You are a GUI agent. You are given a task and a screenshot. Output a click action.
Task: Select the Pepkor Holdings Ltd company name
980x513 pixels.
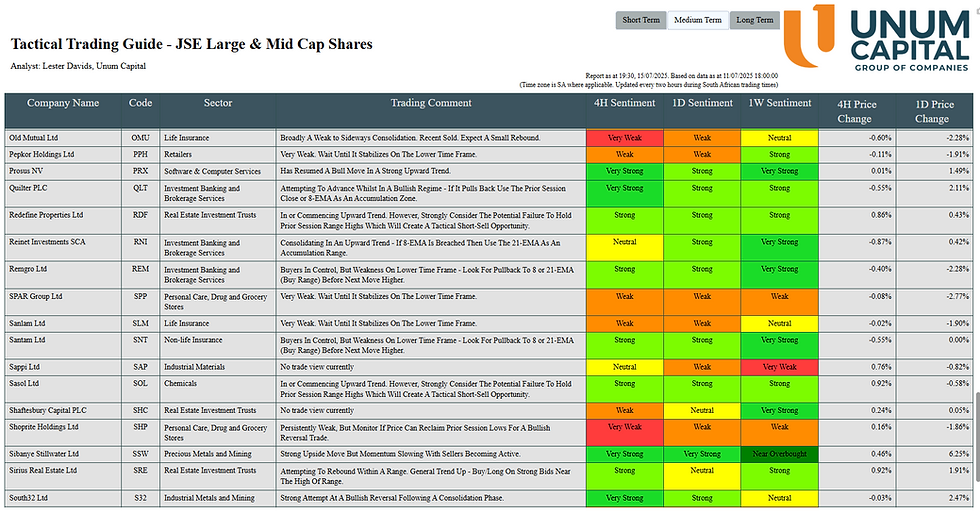41,154
